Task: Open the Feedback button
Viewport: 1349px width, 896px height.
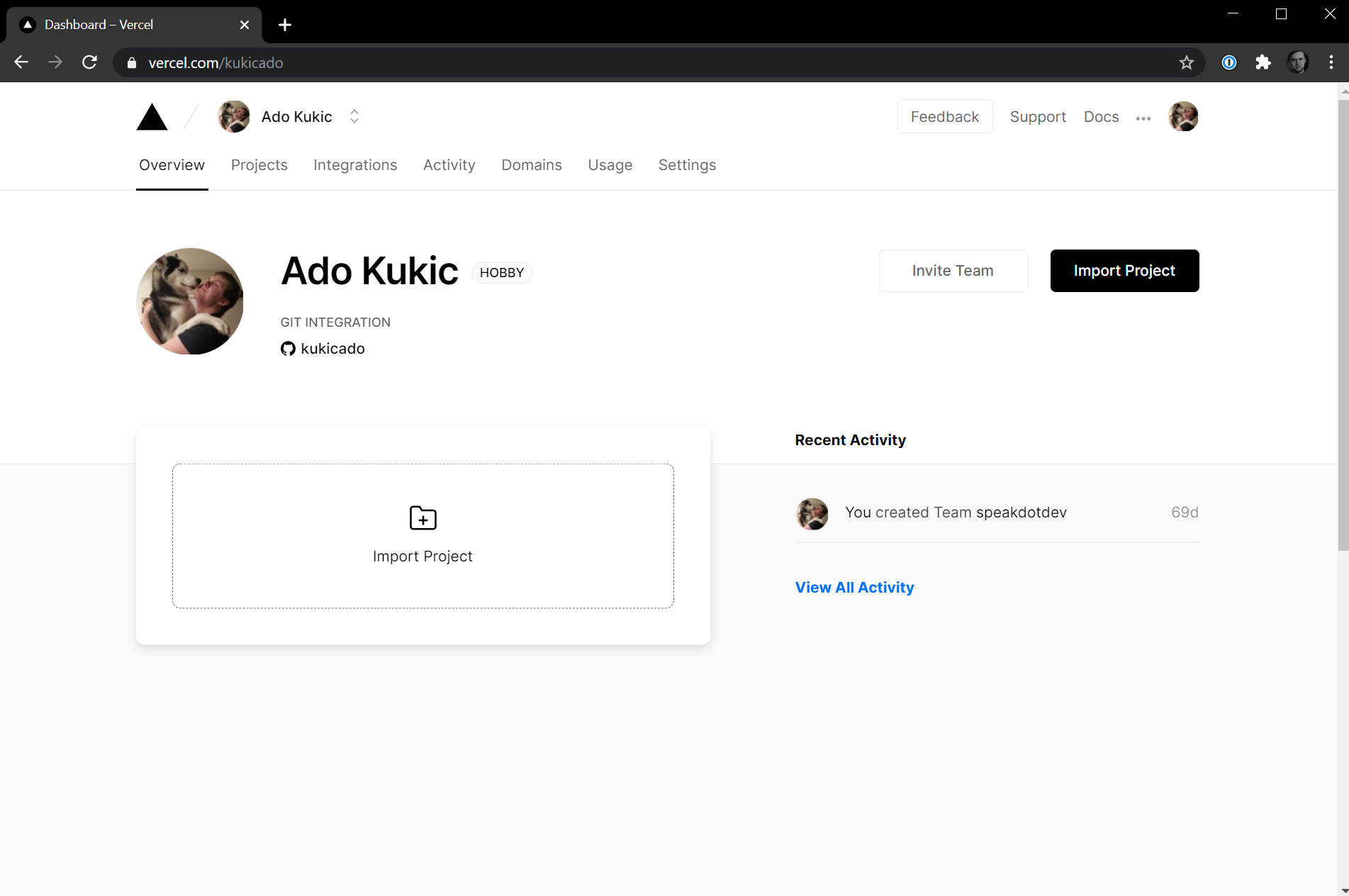Action: tap(945, 117)
